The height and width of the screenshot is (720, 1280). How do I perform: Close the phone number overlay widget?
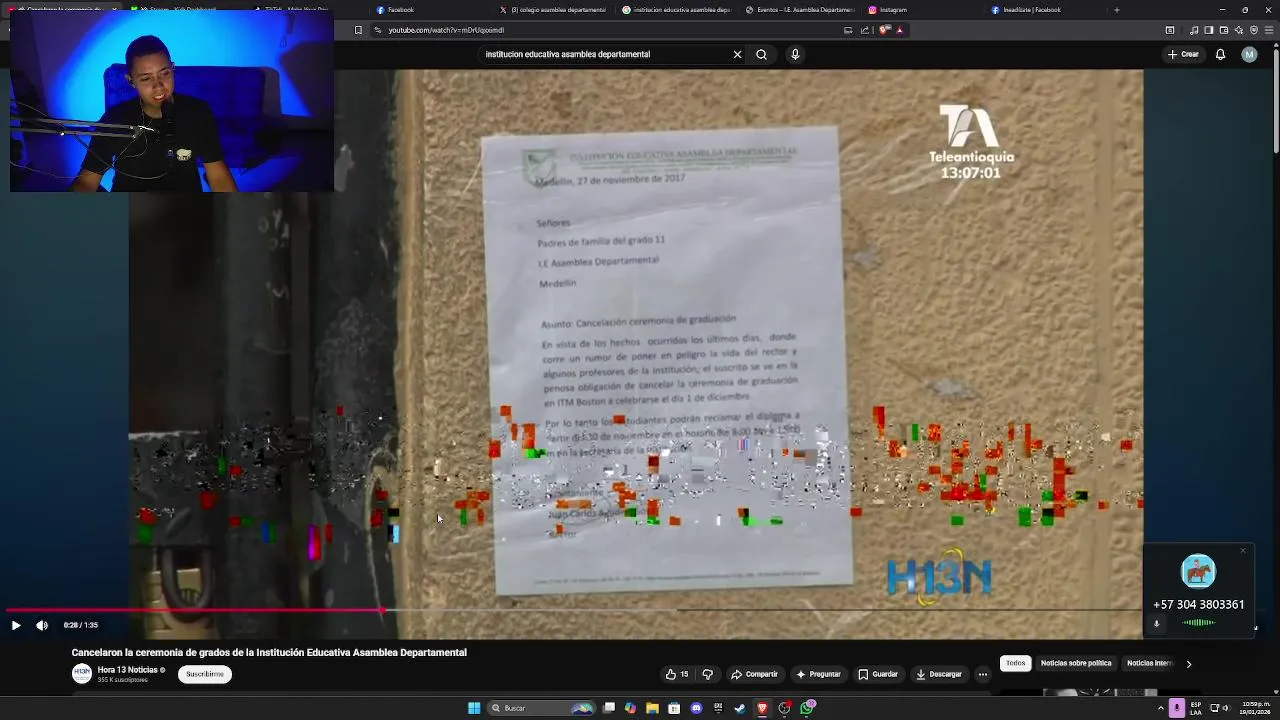(1243, 551)
